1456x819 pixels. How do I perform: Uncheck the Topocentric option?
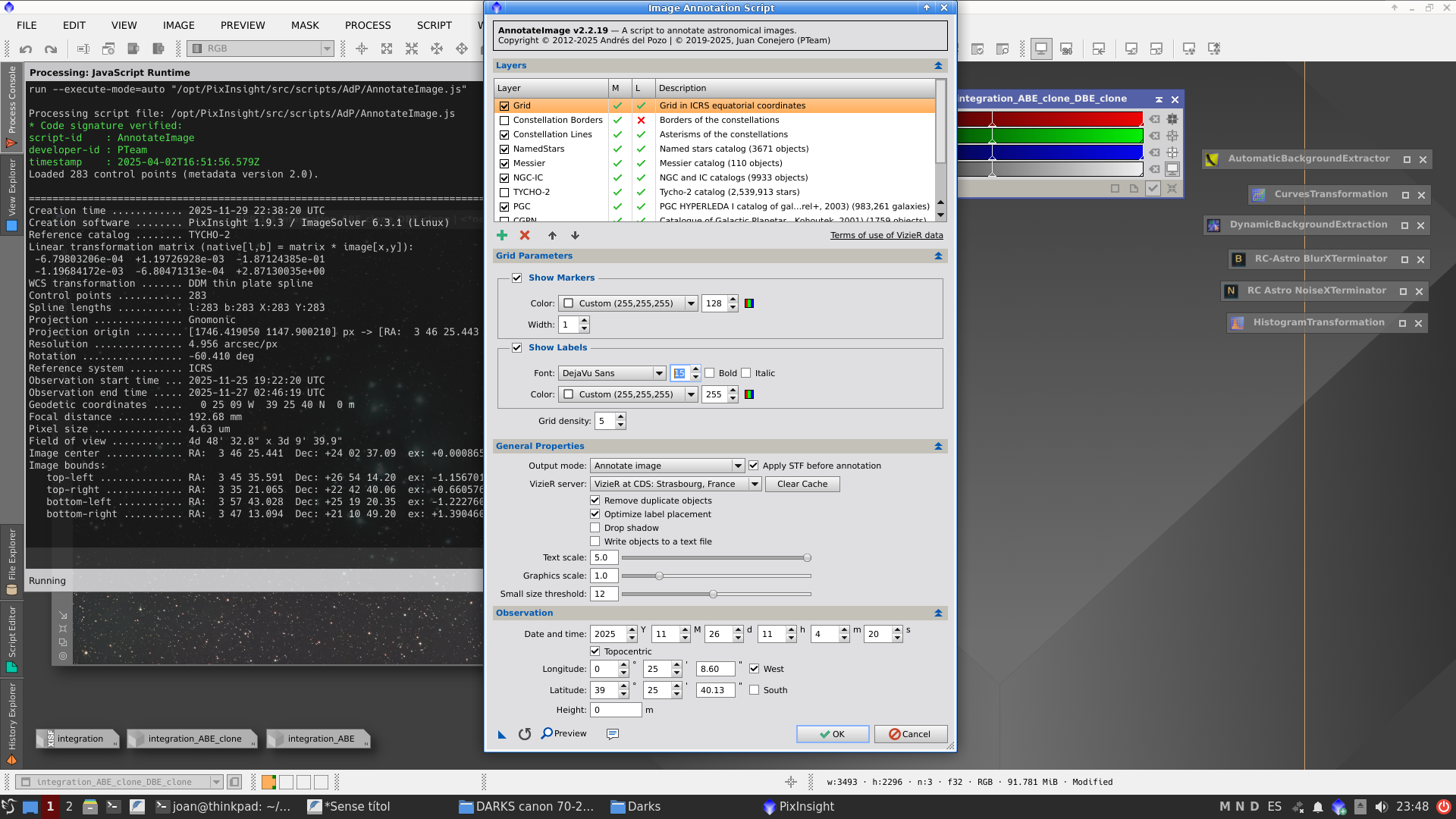click(x=596, y=651)
